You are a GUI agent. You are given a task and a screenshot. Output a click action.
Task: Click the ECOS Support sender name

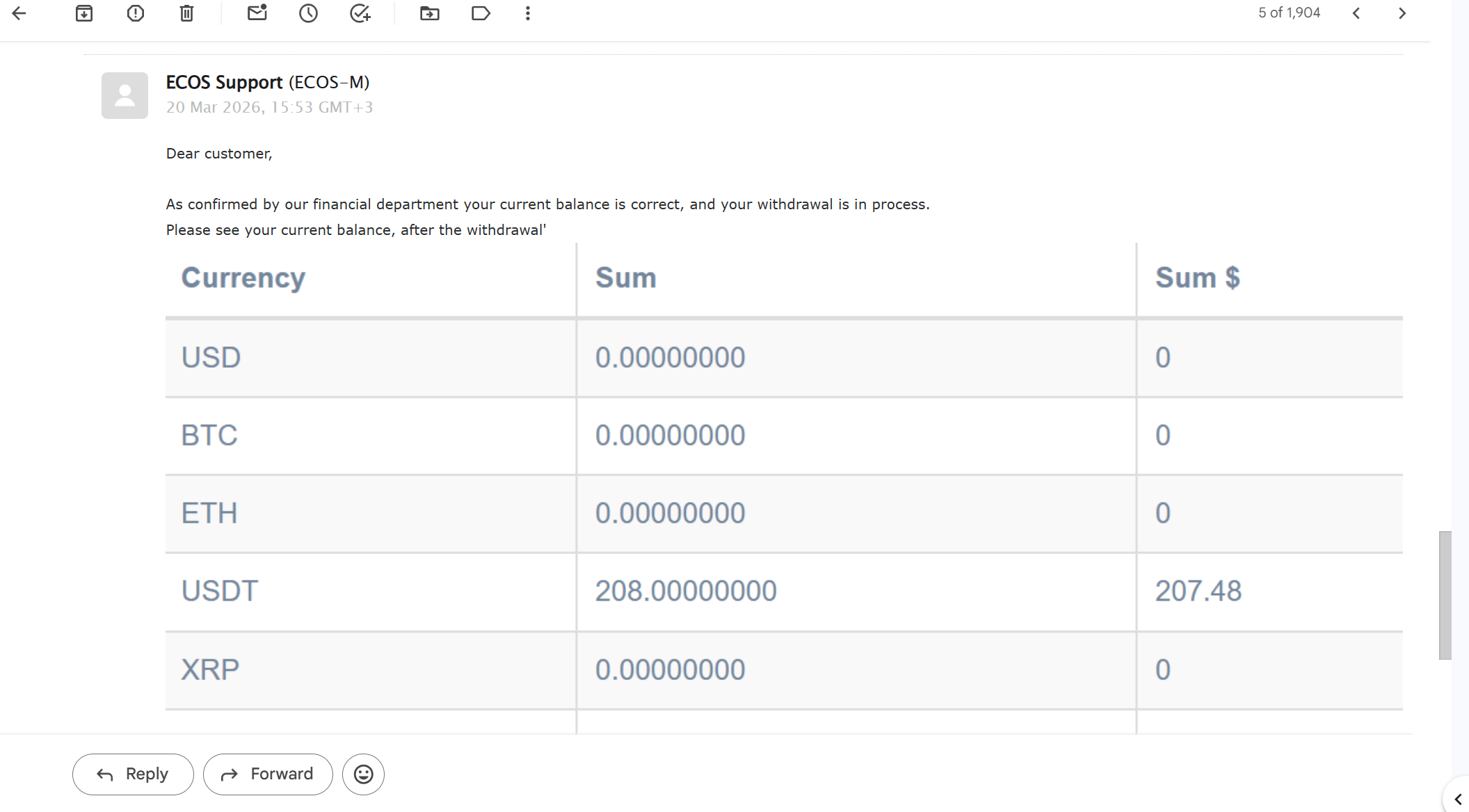pyautogui.click(x=224, y=82)
